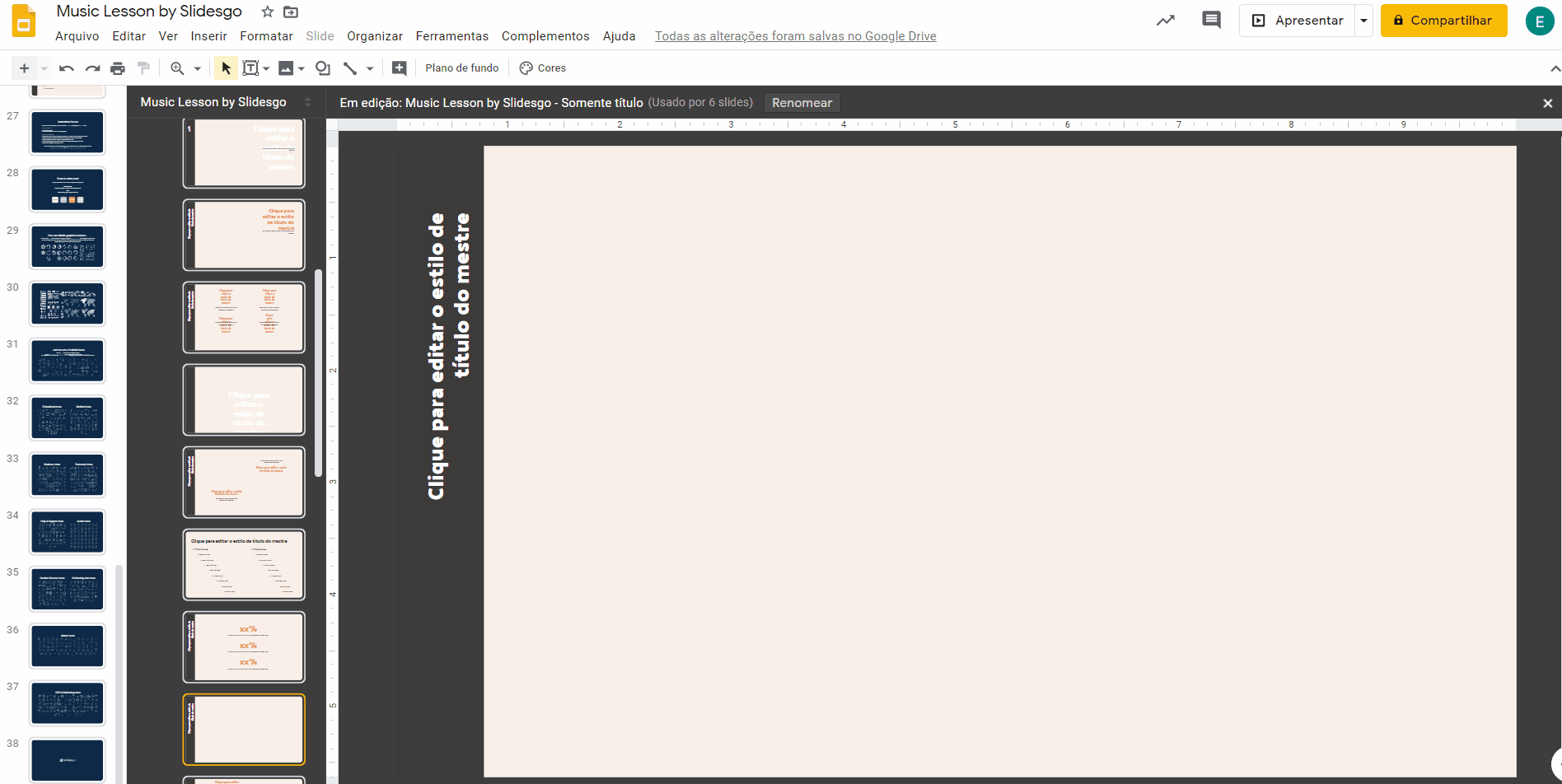Screen dimensions: 1562x784
Task: Select slide 30 world map thumbnail
Action: [x=68, y=304]
